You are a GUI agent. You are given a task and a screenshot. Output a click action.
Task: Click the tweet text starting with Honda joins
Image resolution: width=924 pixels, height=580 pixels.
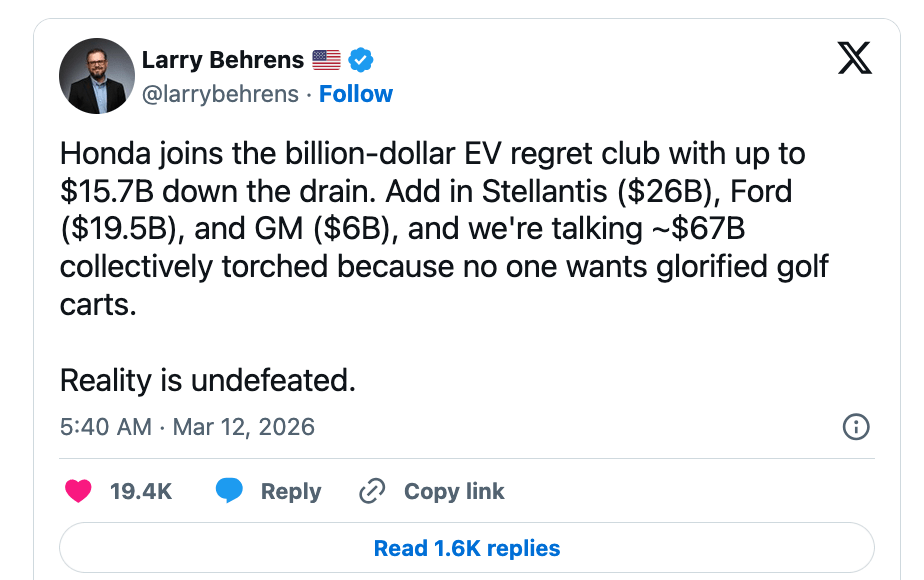click(432, 155)
